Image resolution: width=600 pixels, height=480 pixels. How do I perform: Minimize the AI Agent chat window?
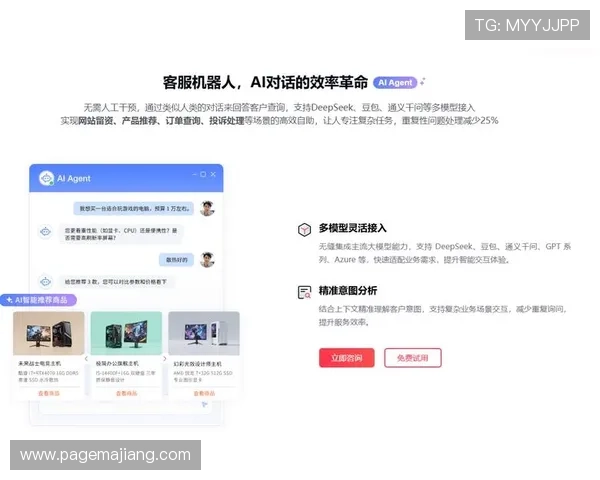point(194,175)
